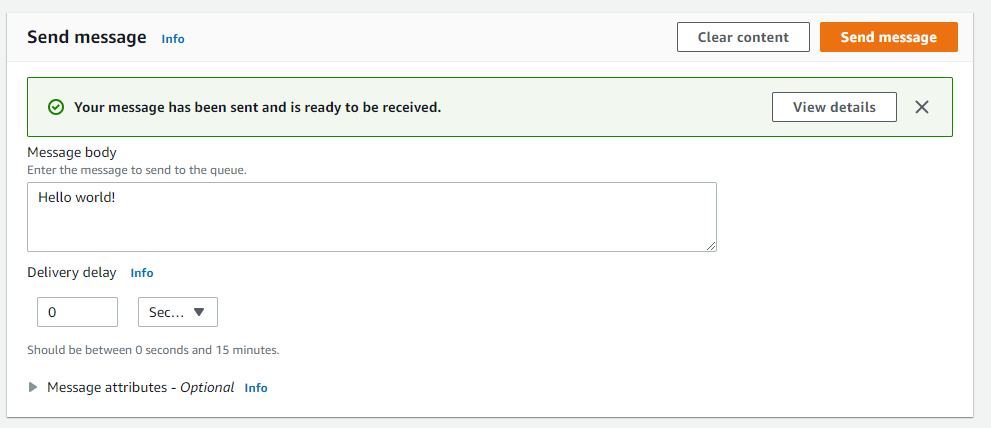Viewport: 991px width, 428px height.
Task: Focus the Message body text area
Action: [x=372, y=217]
